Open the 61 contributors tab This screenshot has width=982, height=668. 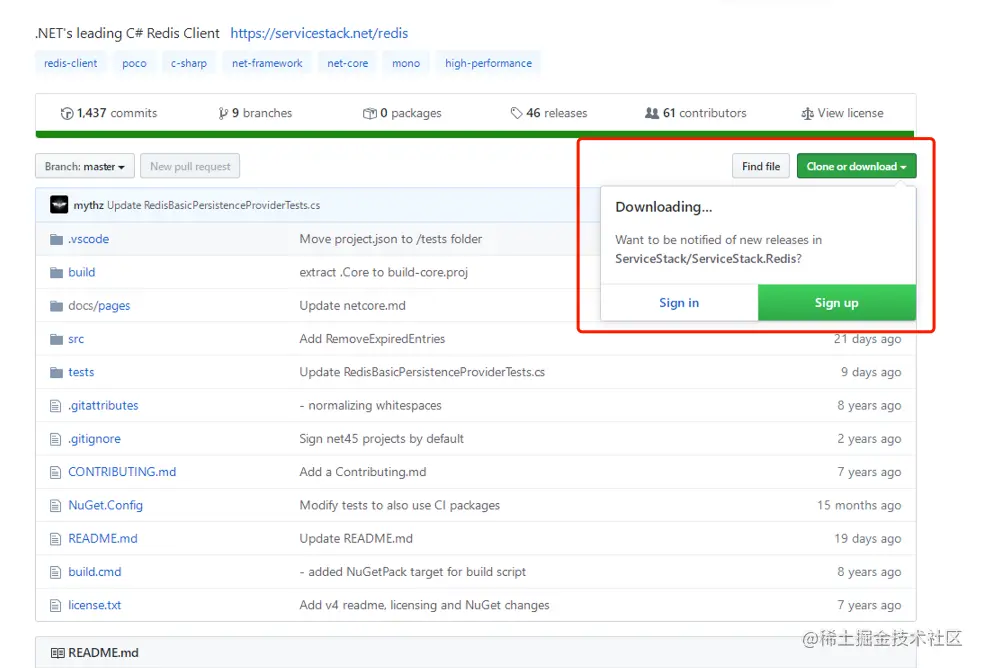(x=695, y=113)
